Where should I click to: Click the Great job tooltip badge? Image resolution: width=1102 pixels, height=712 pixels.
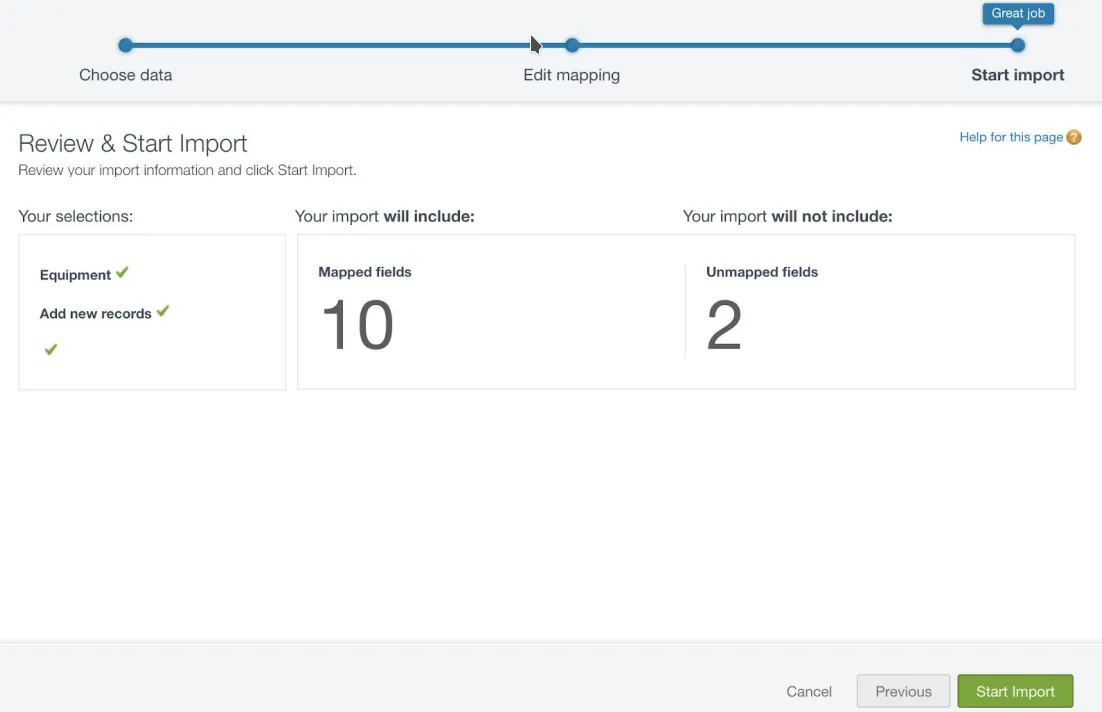point(1018,13)
